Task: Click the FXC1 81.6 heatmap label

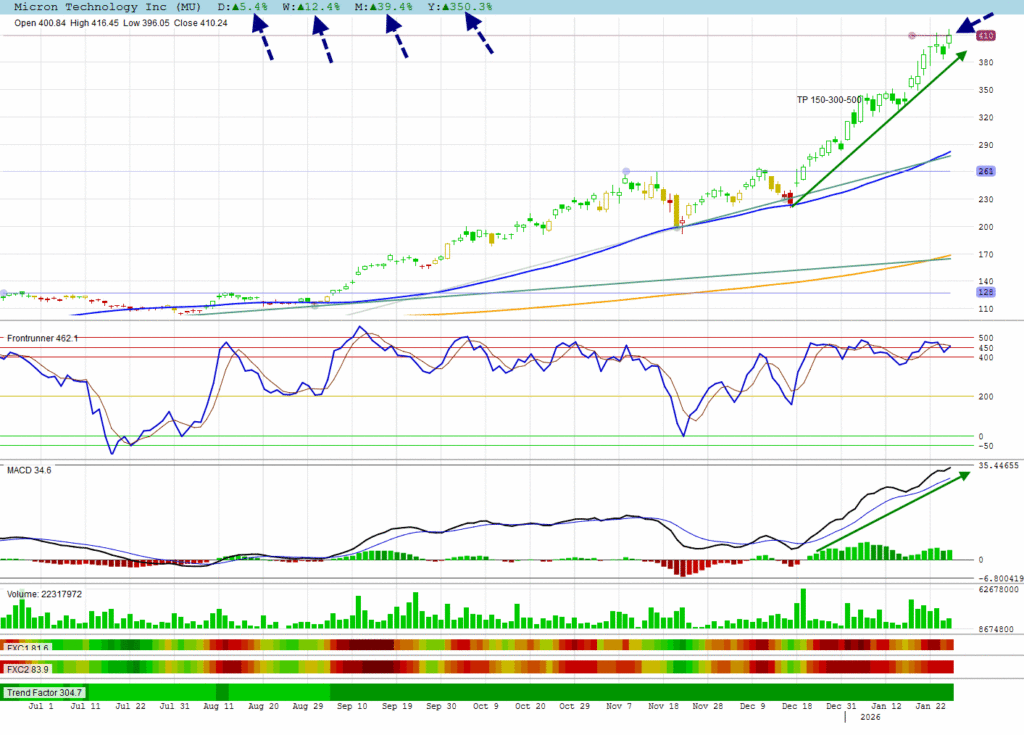Action: 27,648
